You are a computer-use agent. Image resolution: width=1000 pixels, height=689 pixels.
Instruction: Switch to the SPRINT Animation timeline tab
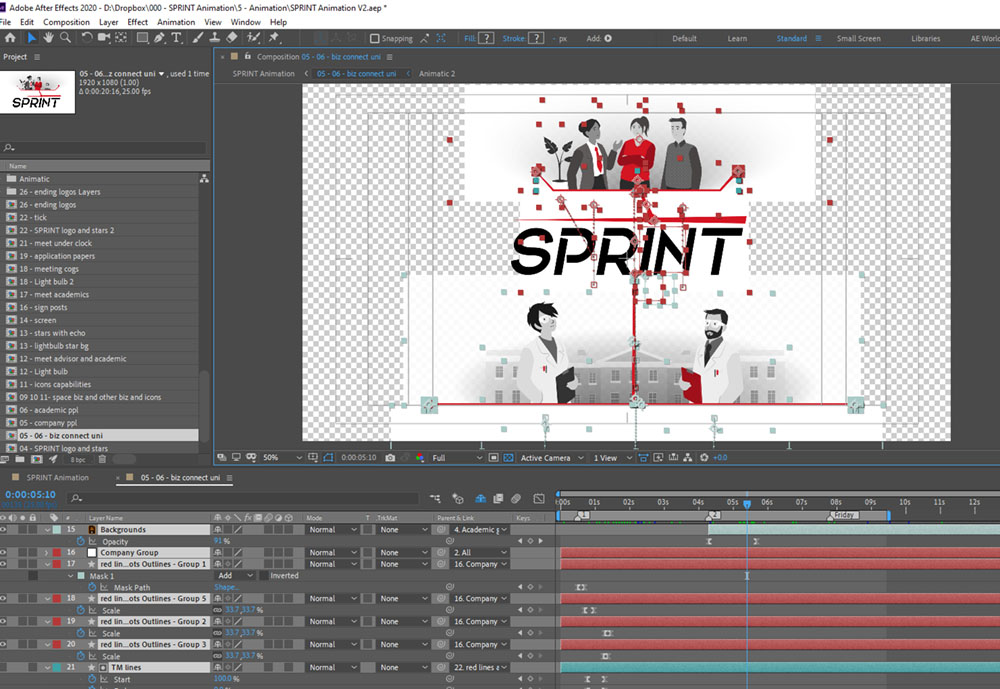tap(57, 477)
